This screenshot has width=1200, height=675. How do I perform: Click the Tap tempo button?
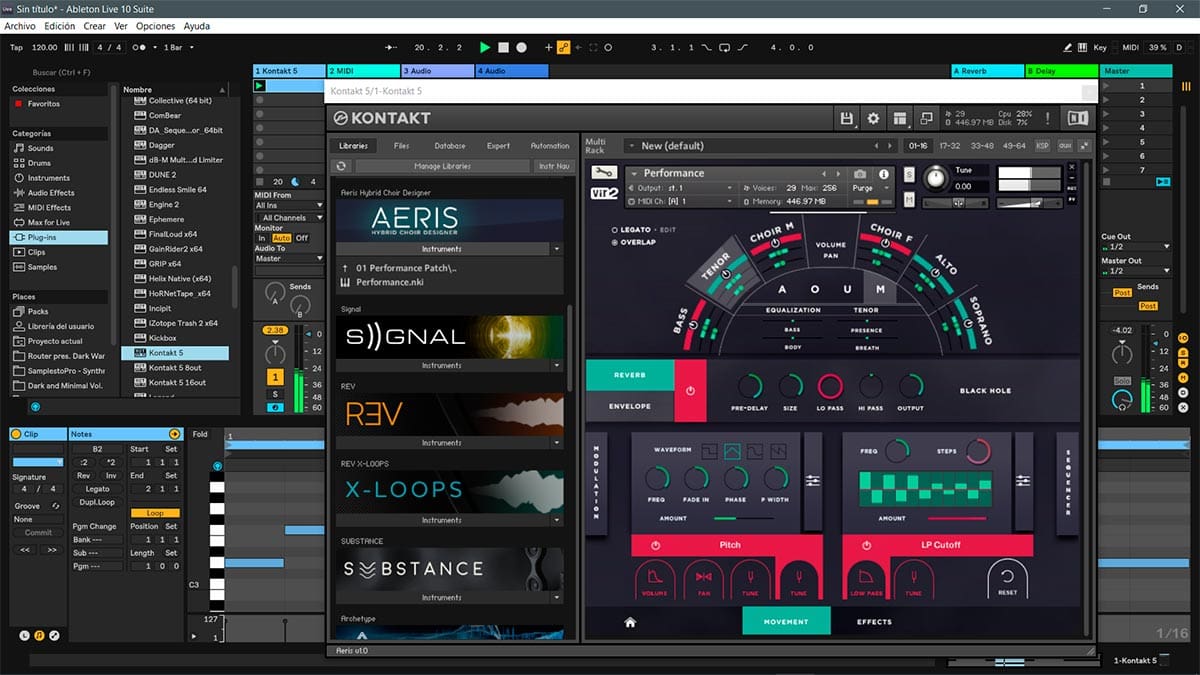[x=16, y=47]
